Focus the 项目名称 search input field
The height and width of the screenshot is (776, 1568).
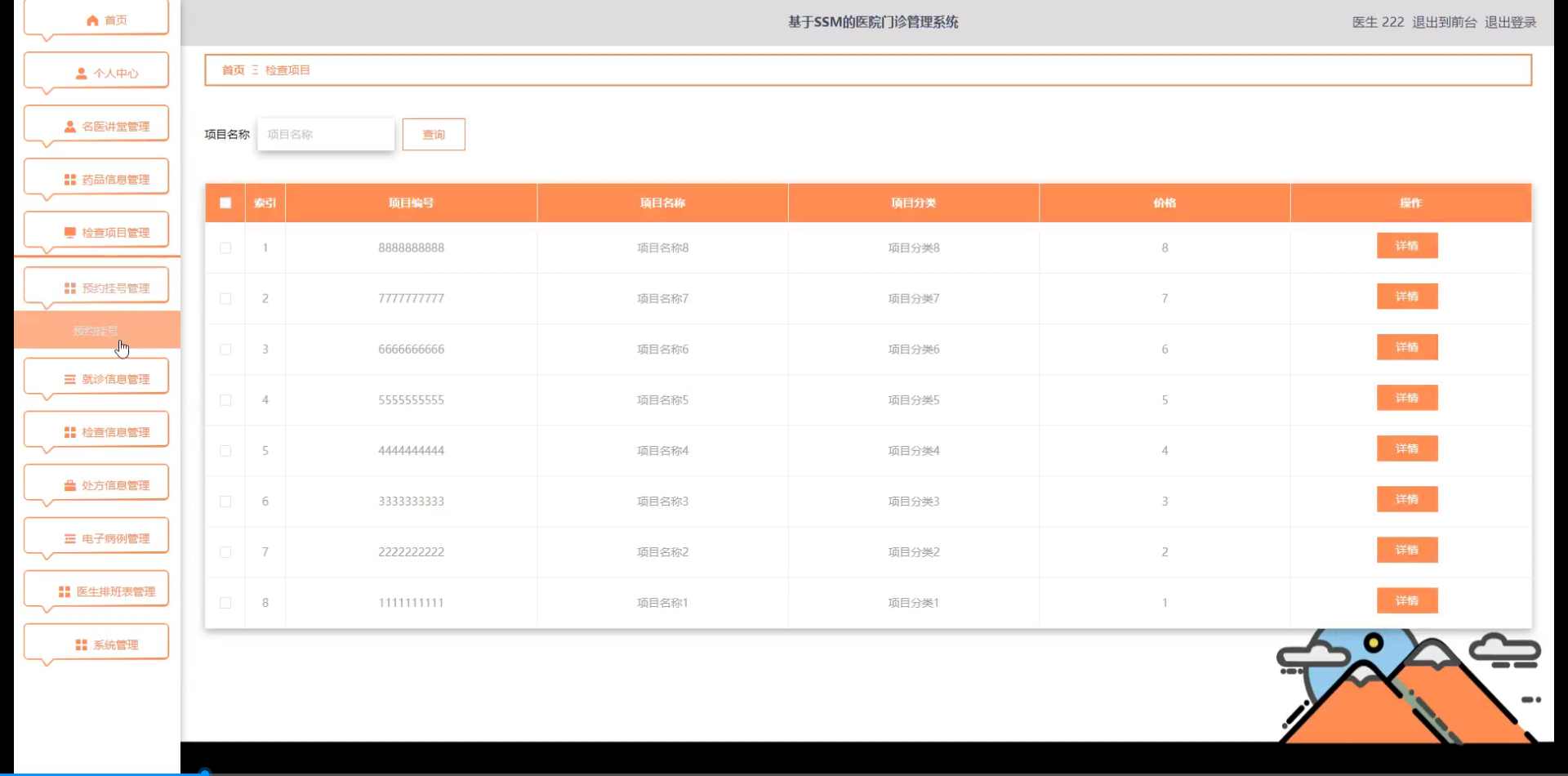[326, 134]
